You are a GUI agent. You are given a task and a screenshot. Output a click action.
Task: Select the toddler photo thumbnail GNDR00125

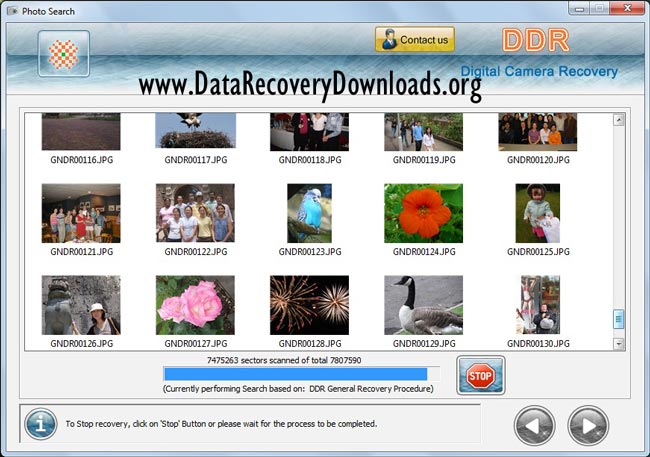click(538, 213)
